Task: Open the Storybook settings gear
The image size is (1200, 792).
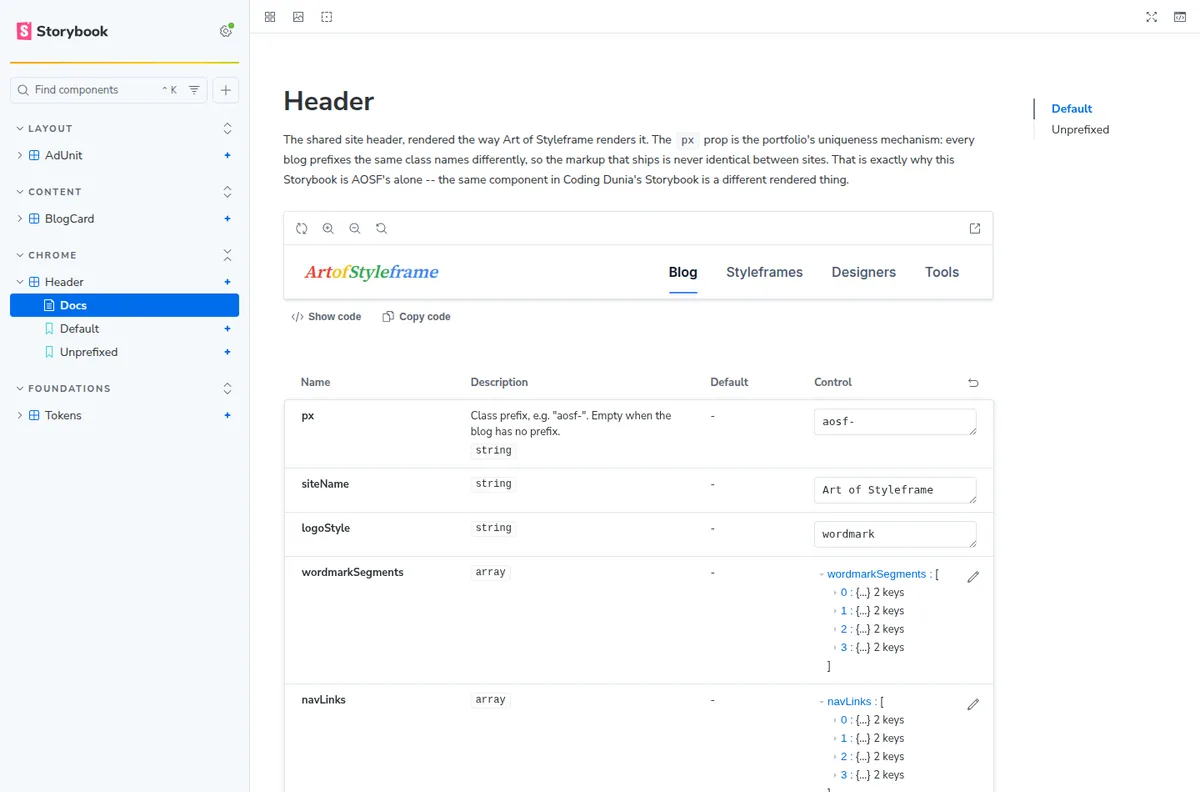Action: pyautogui.click(x=226, y=31)
